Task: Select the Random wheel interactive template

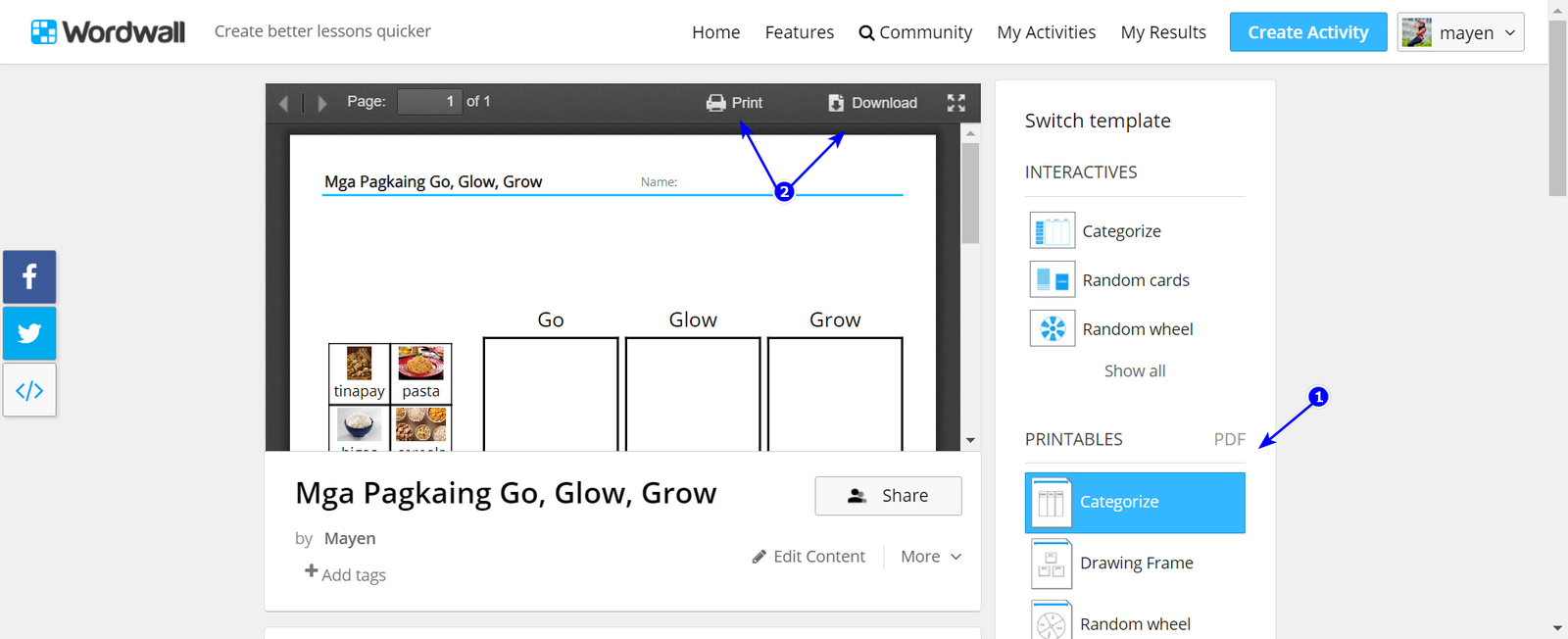Action: point(1137,329)
